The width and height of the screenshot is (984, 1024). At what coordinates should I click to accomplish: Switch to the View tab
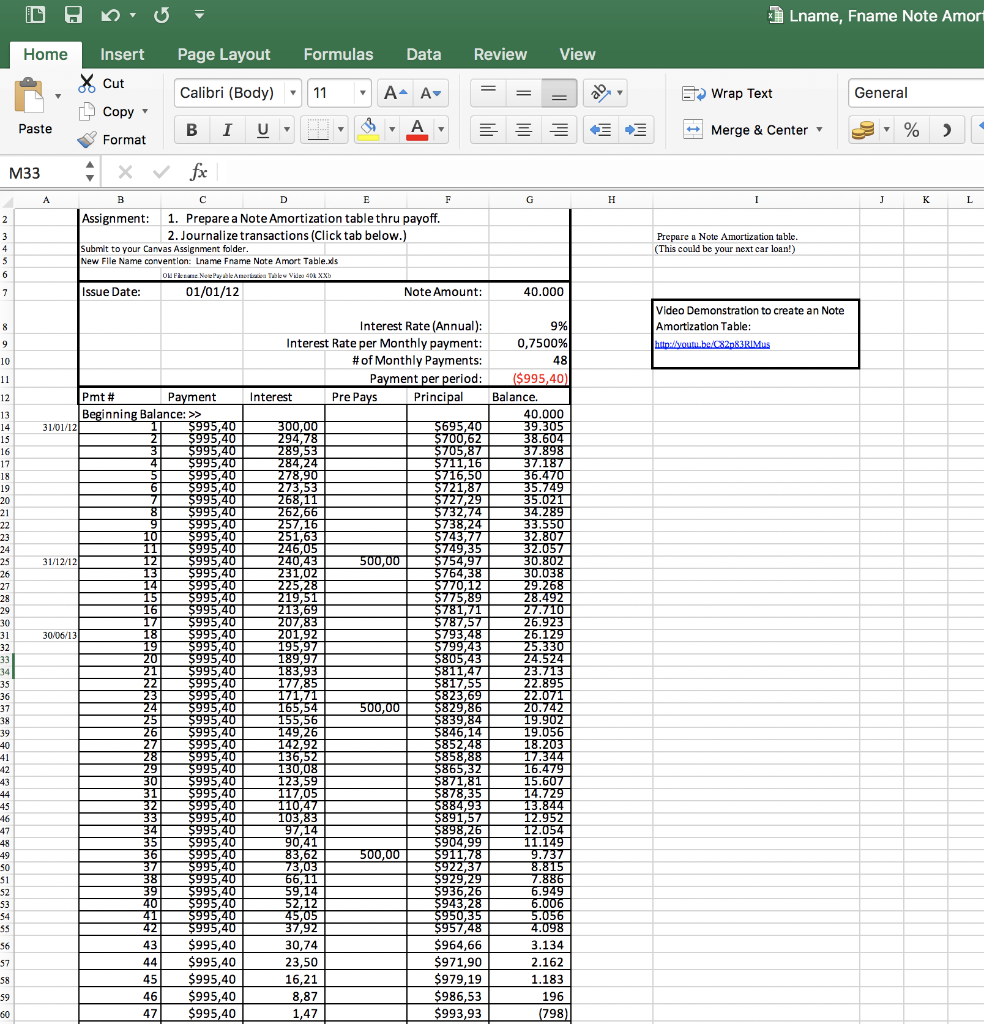(577, 54)
